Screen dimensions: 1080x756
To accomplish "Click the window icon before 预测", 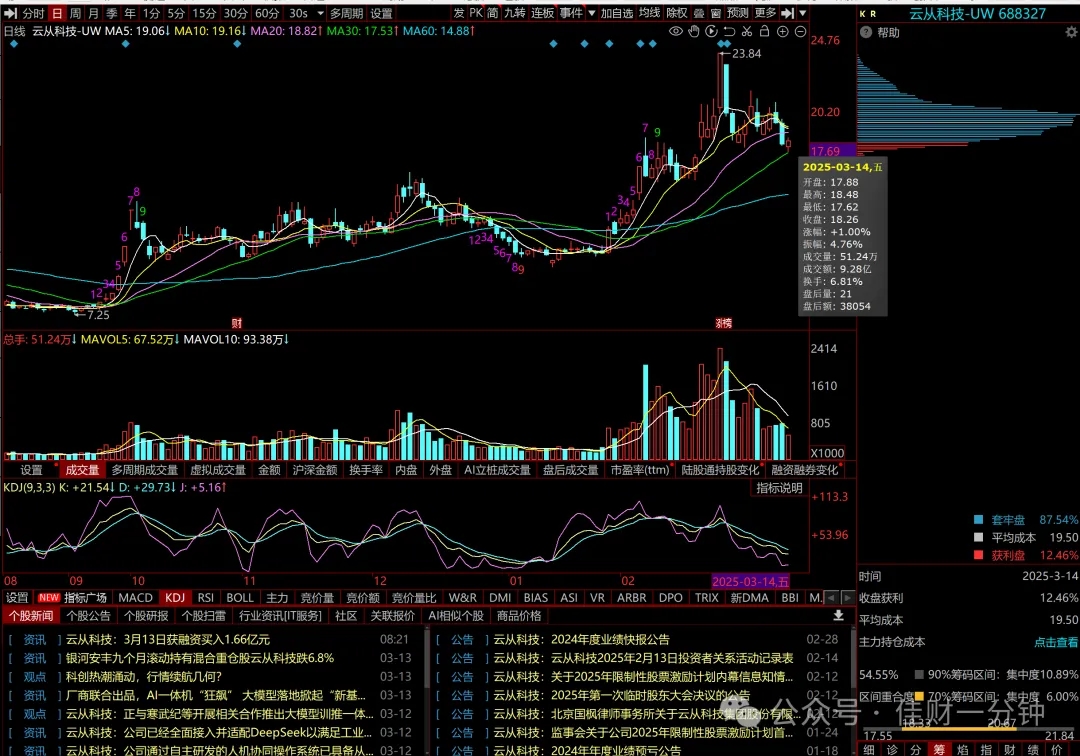I will coord(716,13).
